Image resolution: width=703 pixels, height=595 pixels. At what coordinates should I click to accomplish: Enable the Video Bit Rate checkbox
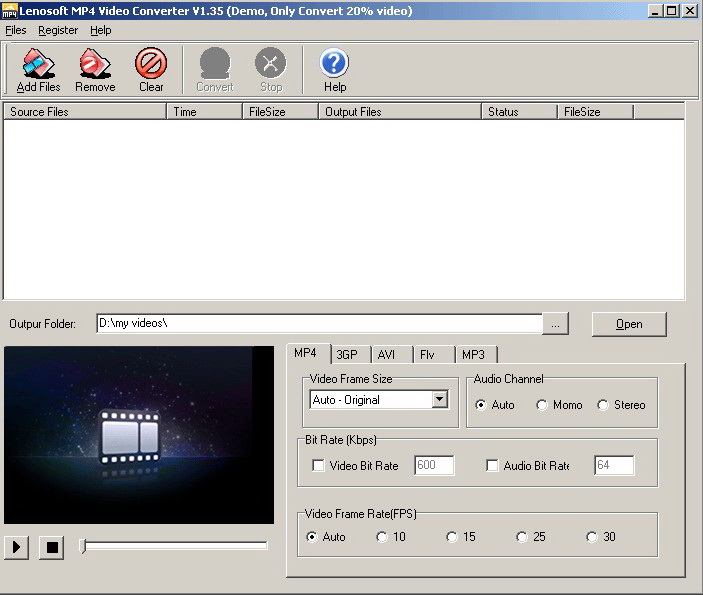pyautogui.click(x=318, y=466)
